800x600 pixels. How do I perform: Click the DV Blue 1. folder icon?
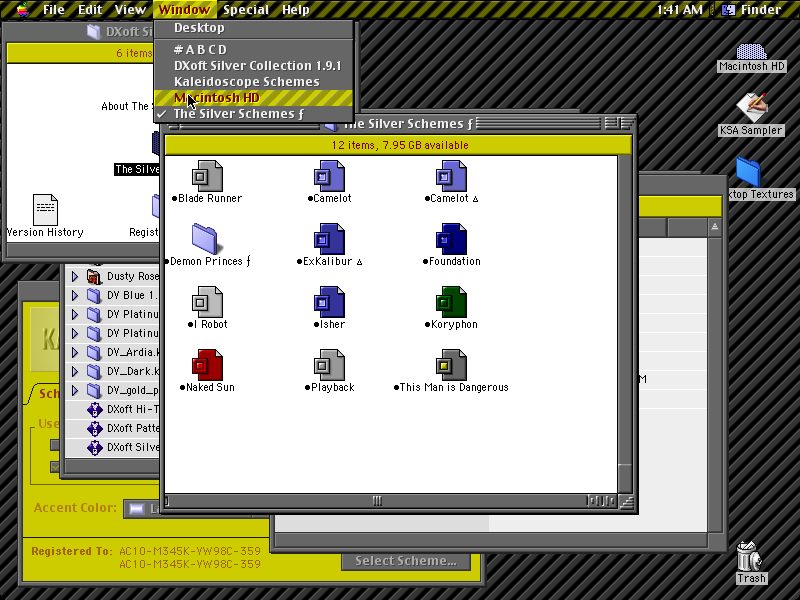[94, 295]
